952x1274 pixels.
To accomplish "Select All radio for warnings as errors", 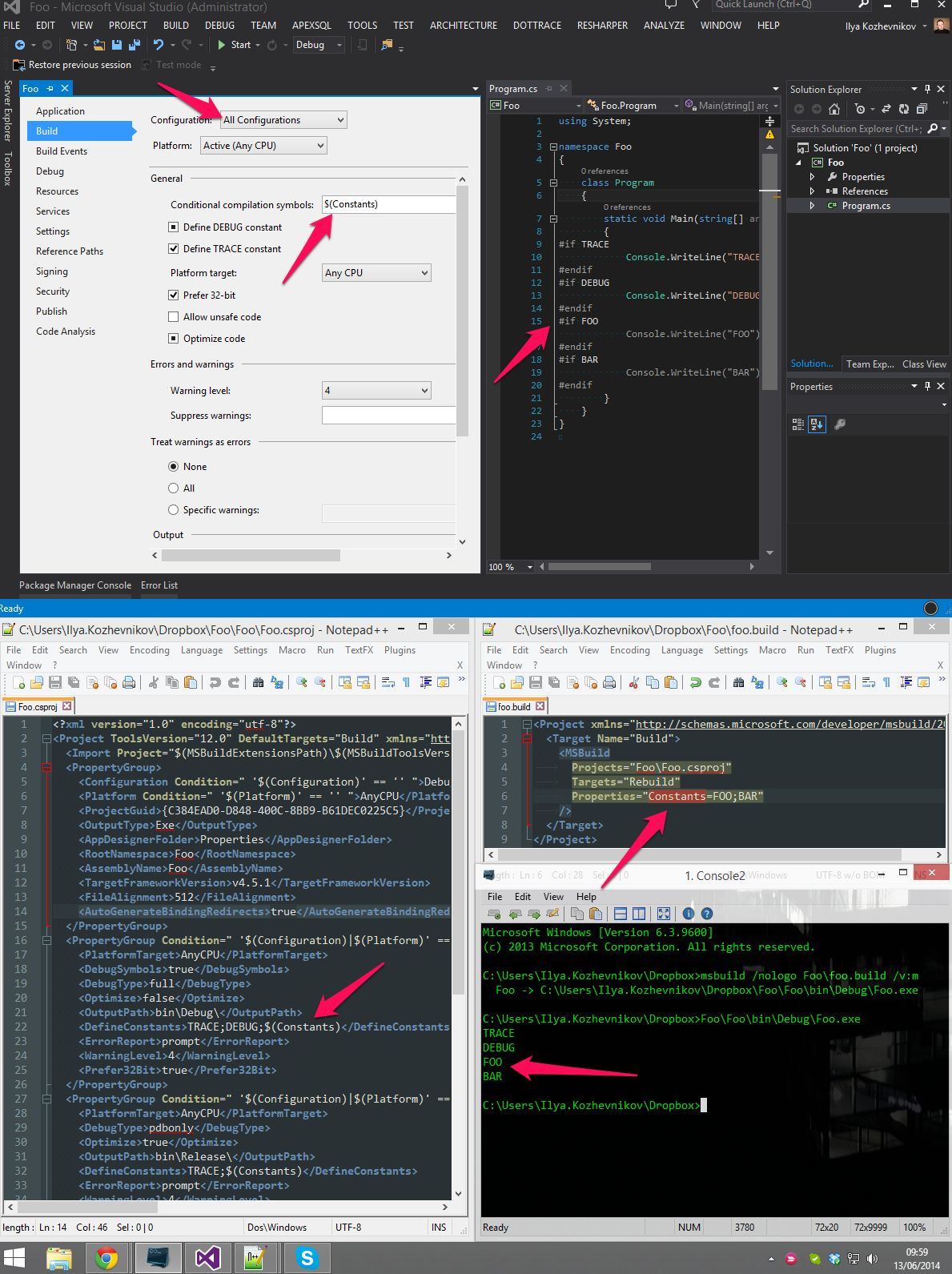I will [x=174, y=488].
